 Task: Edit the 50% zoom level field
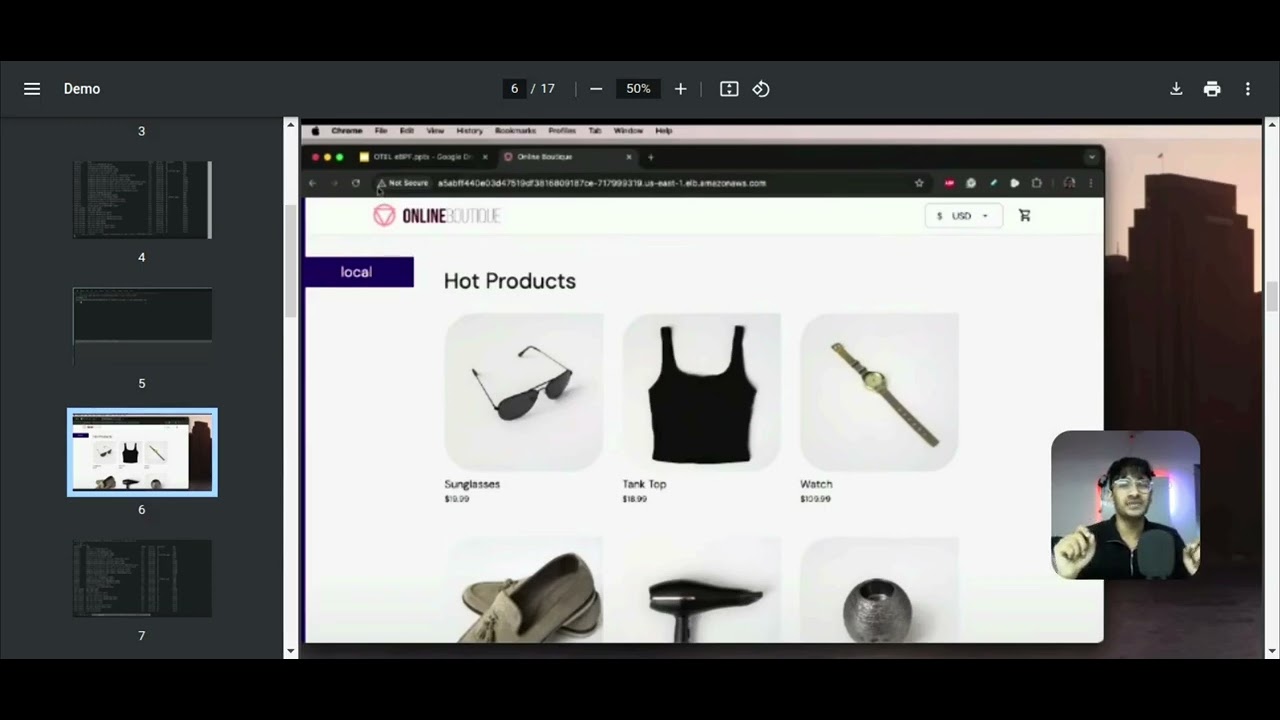[638, 89]
